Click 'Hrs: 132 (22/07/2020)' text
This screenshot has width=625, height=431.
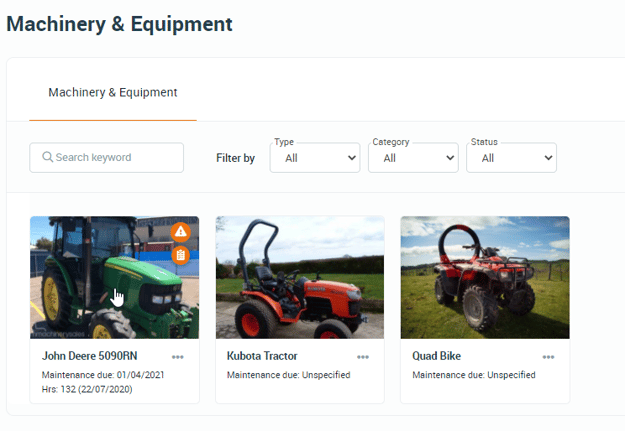[x=87, y=390]
